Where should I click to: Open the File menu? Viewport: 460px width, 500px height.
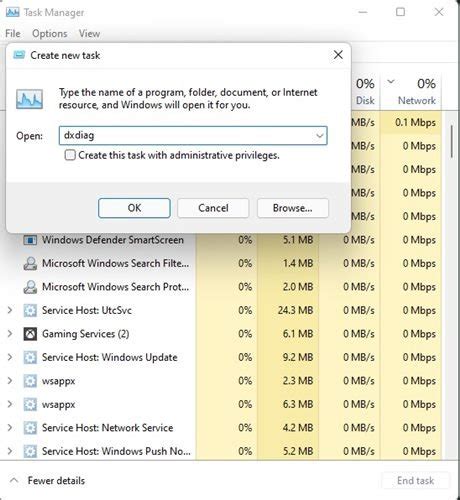point(13,34)
